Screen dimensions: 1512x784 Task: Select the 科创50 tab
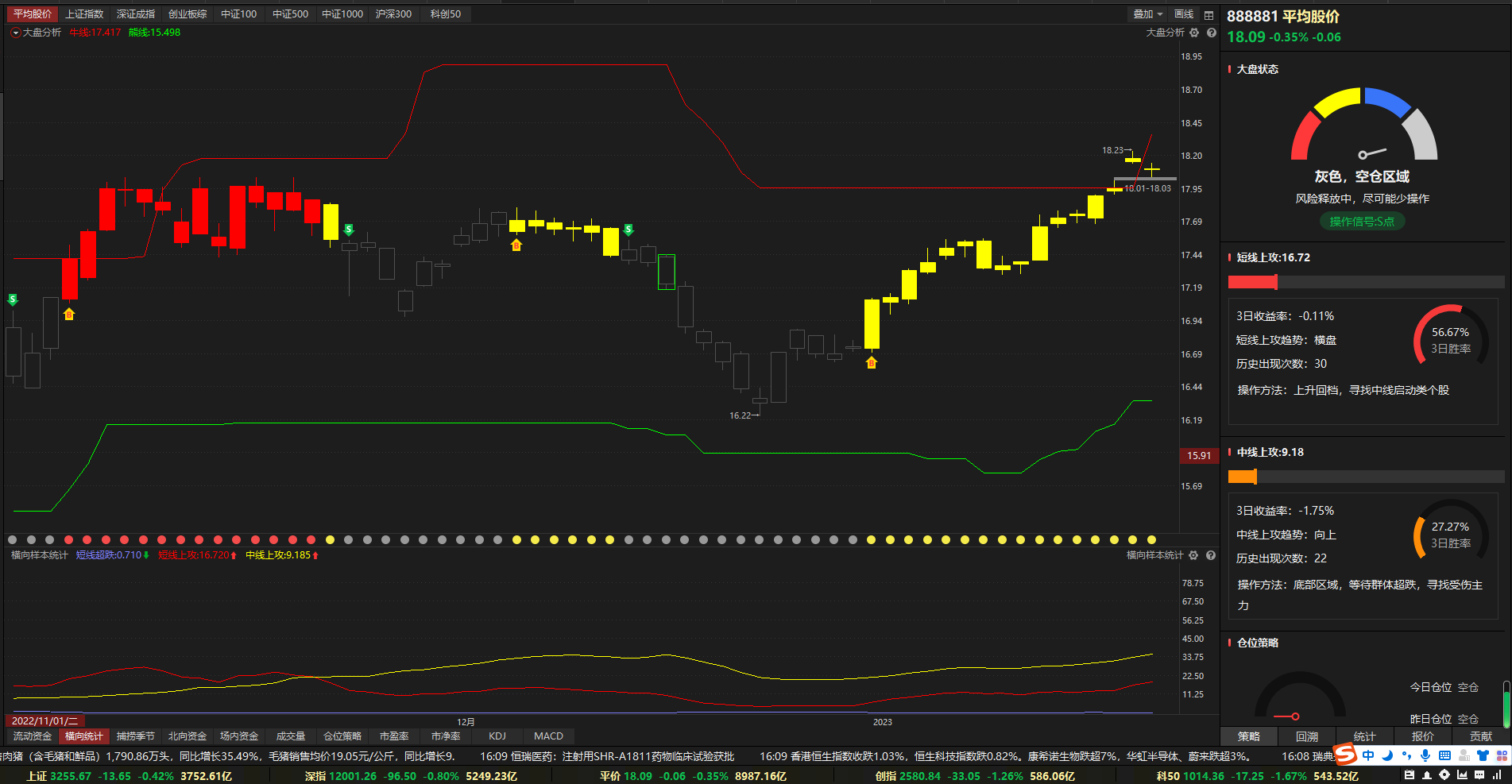pyautogui.click(x=446, y=14)
